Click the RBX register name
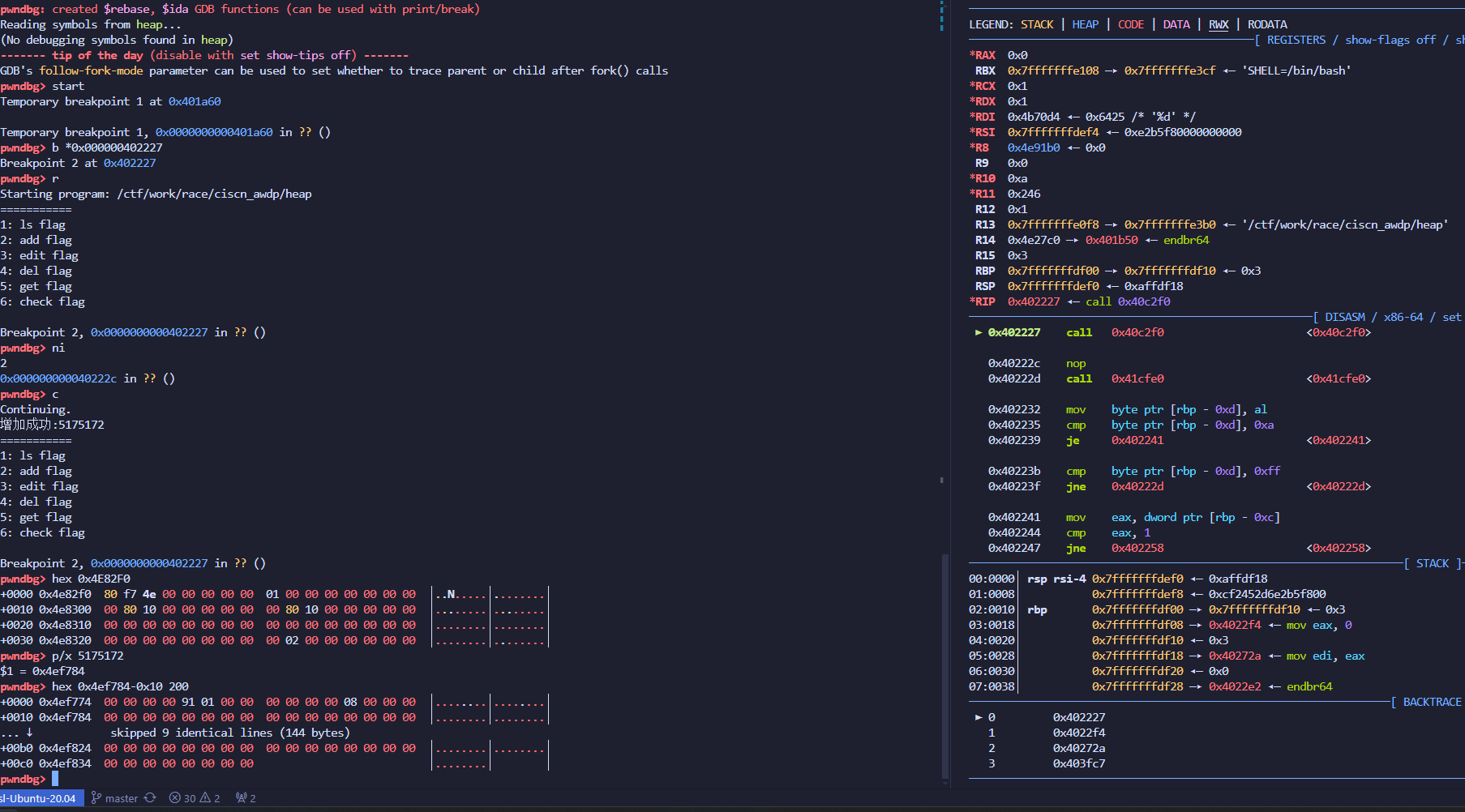The width and height of the screenshot is (1465, 812). pyautogui.click(x=985, y=71)
